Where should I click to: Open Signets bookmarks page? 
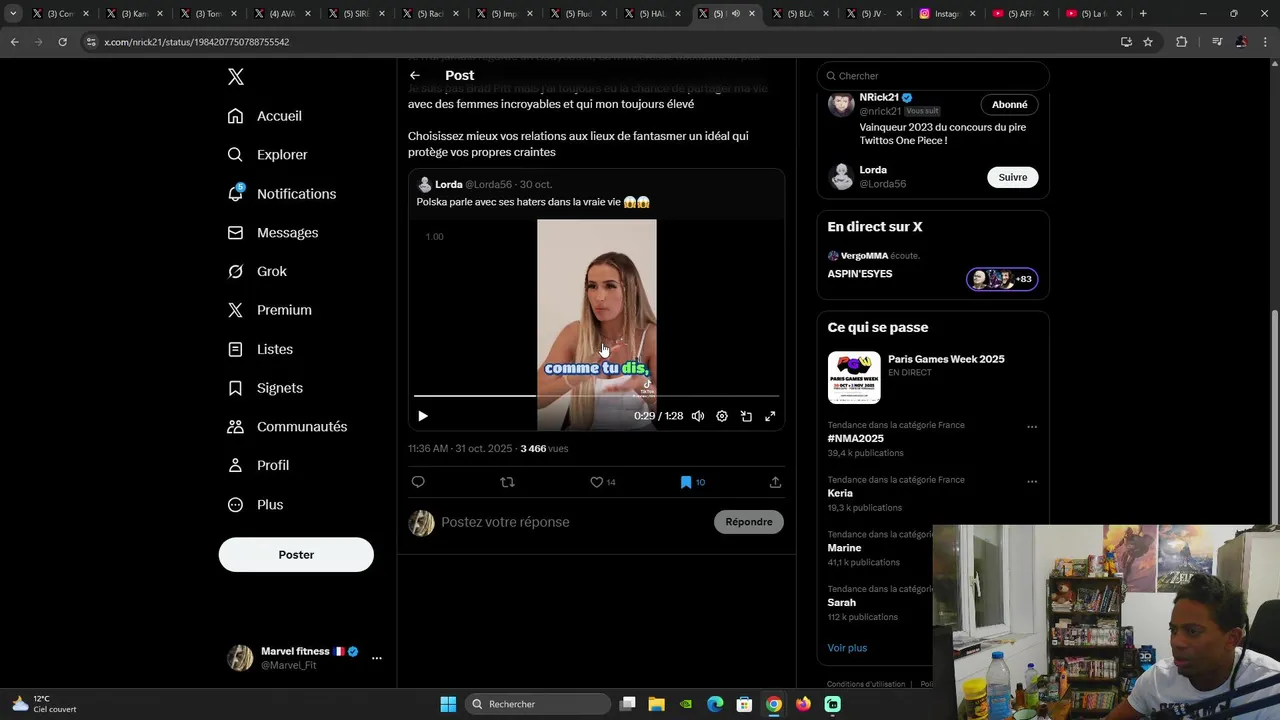click(x=265, y=388)
